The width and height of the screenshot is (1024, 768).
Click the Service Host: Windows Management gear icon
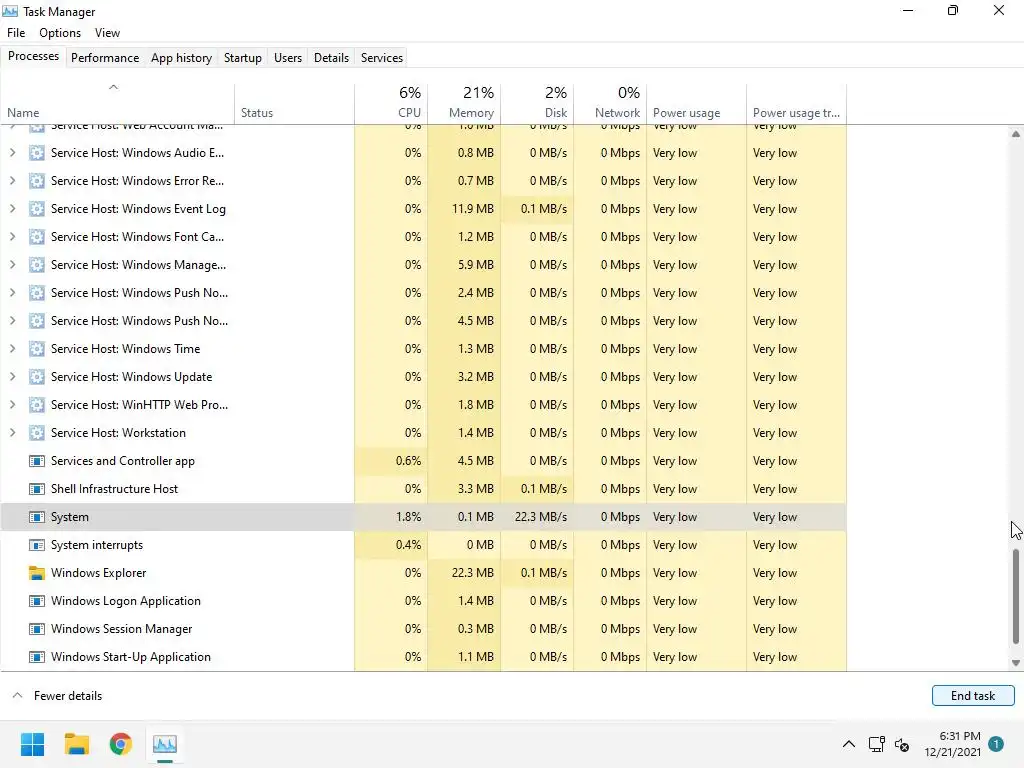click(x=37, y=265)
